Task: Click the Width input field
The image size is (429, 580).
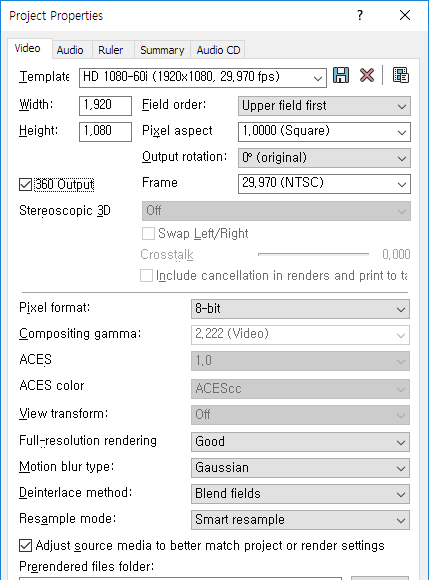Action: pyautogui.click(x=105, y=106)
